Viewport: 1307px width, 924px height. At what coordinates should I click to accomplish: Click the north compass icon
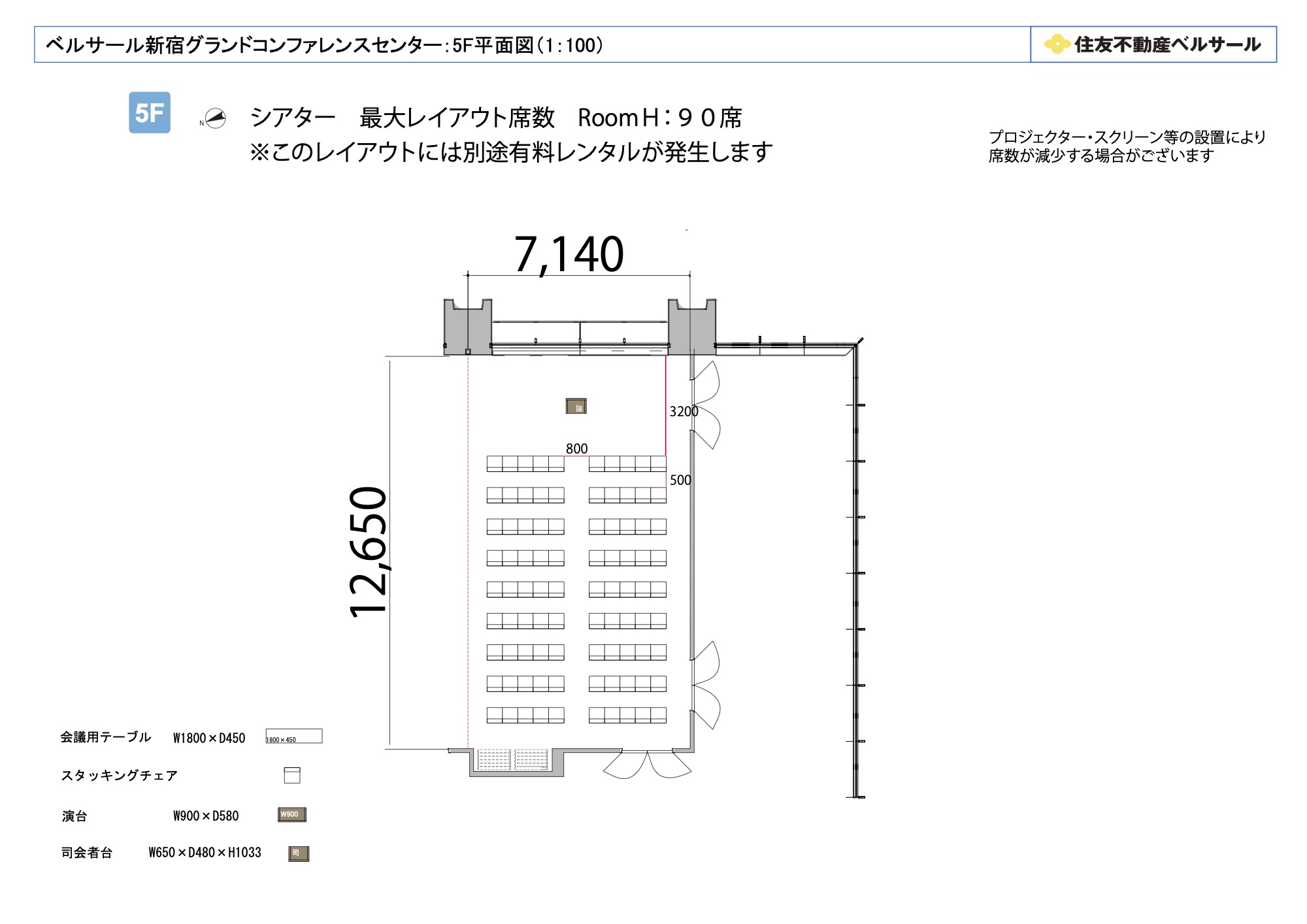pyautogui.click(x=215, y=118)
